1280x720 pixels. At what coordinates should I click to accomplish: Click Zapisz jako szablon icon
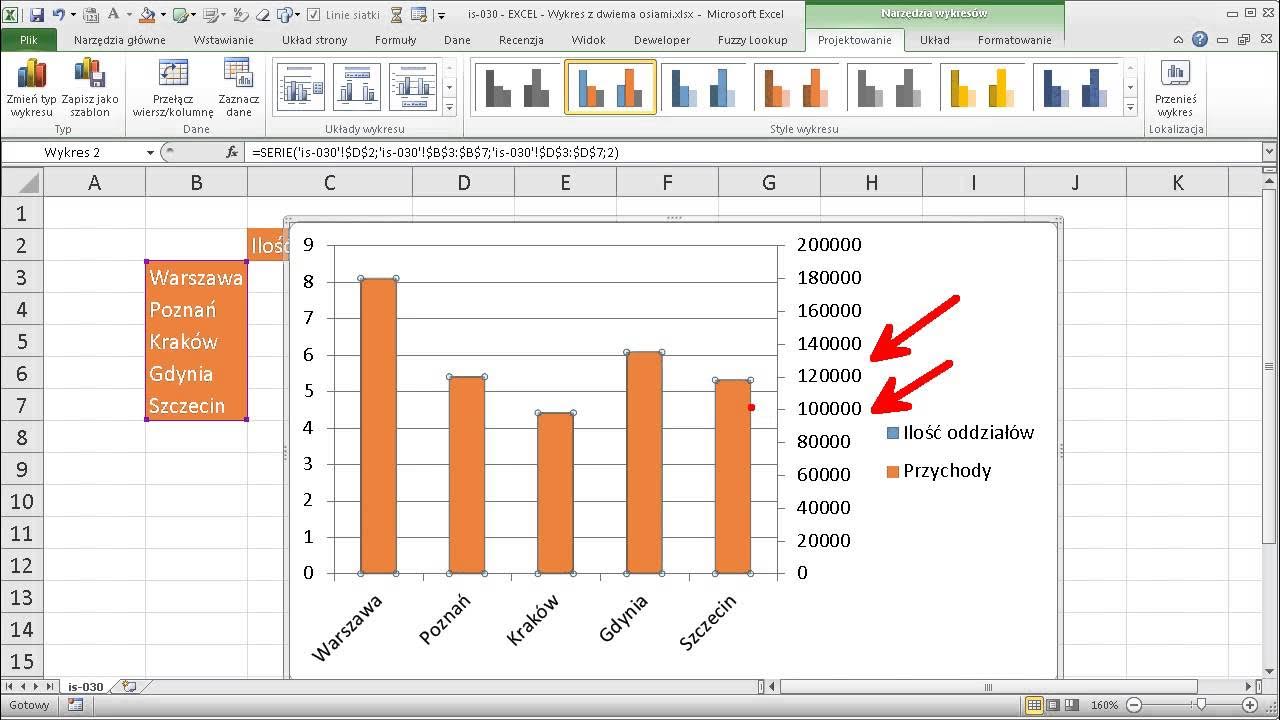tap(90, 73)
